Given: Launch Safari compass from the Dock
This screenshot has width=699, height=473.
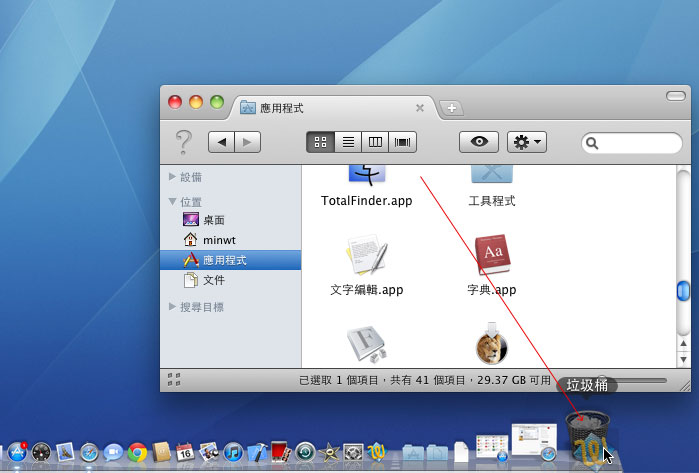Looking at the screenshot, I should 89,452.
